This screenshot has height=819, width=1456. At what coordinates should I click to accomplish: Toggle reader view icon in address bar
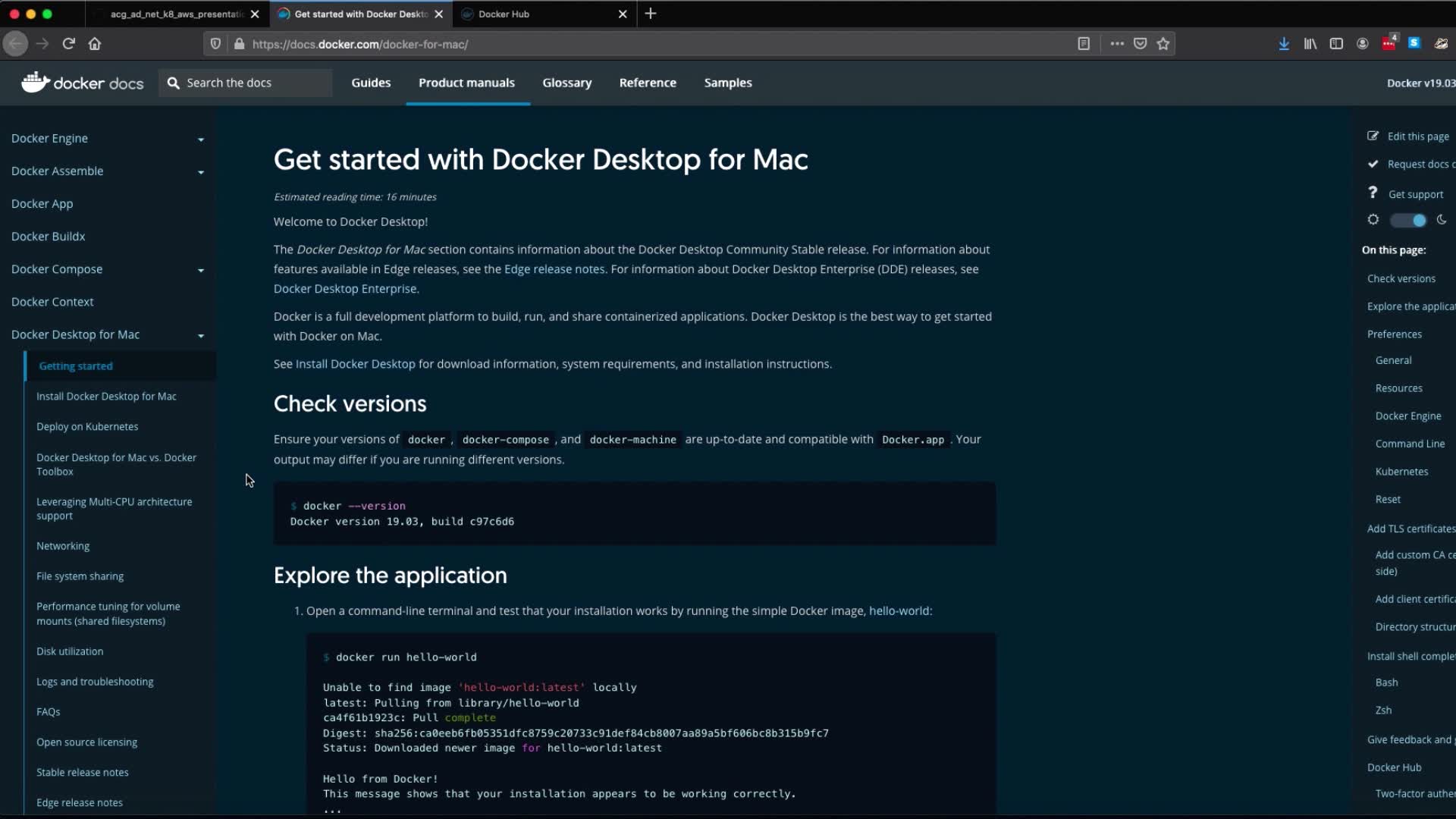[1084, 44]
